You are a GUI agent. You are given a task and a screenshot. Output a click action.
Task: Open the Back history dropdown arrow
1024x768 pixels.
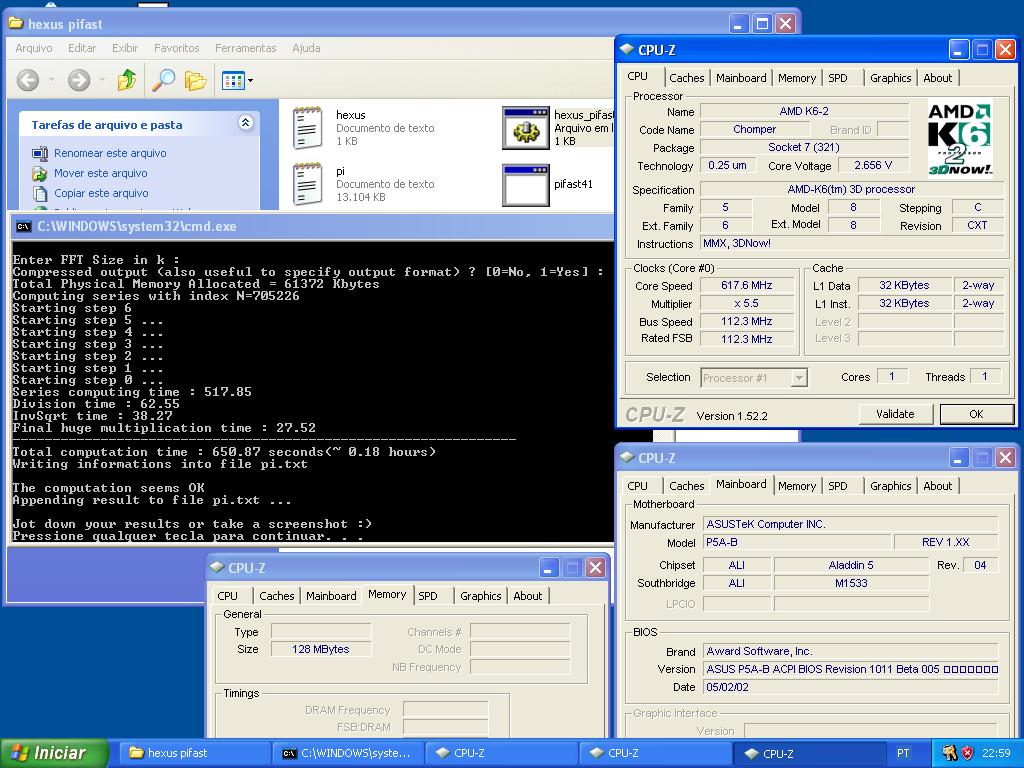[52, 80]
